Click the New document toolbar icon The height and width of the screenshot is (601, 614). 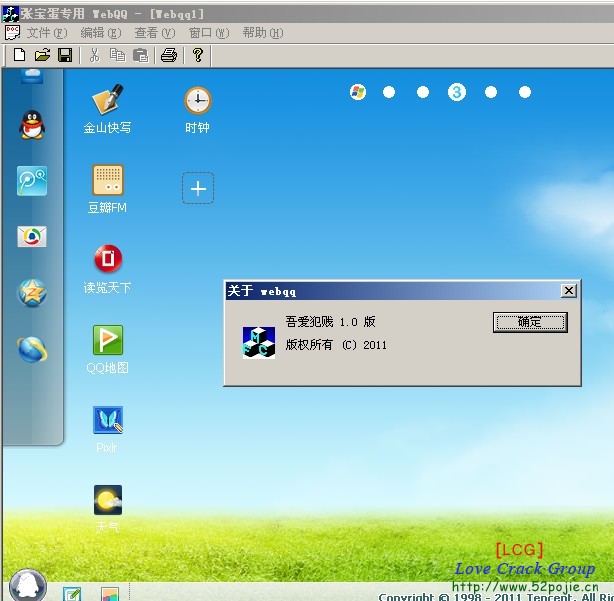[19, 55]
